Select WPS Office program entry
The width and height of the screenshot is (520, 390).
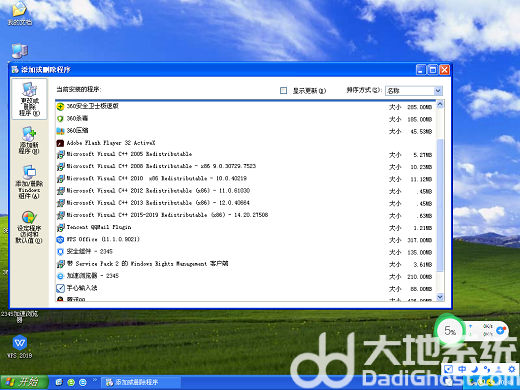pos(246,240)
